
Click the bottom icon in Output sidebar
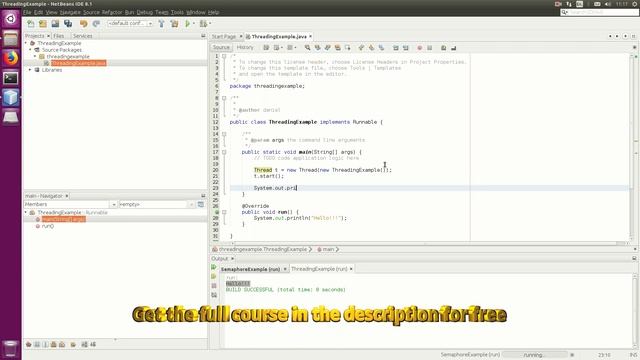coord(214,295)
